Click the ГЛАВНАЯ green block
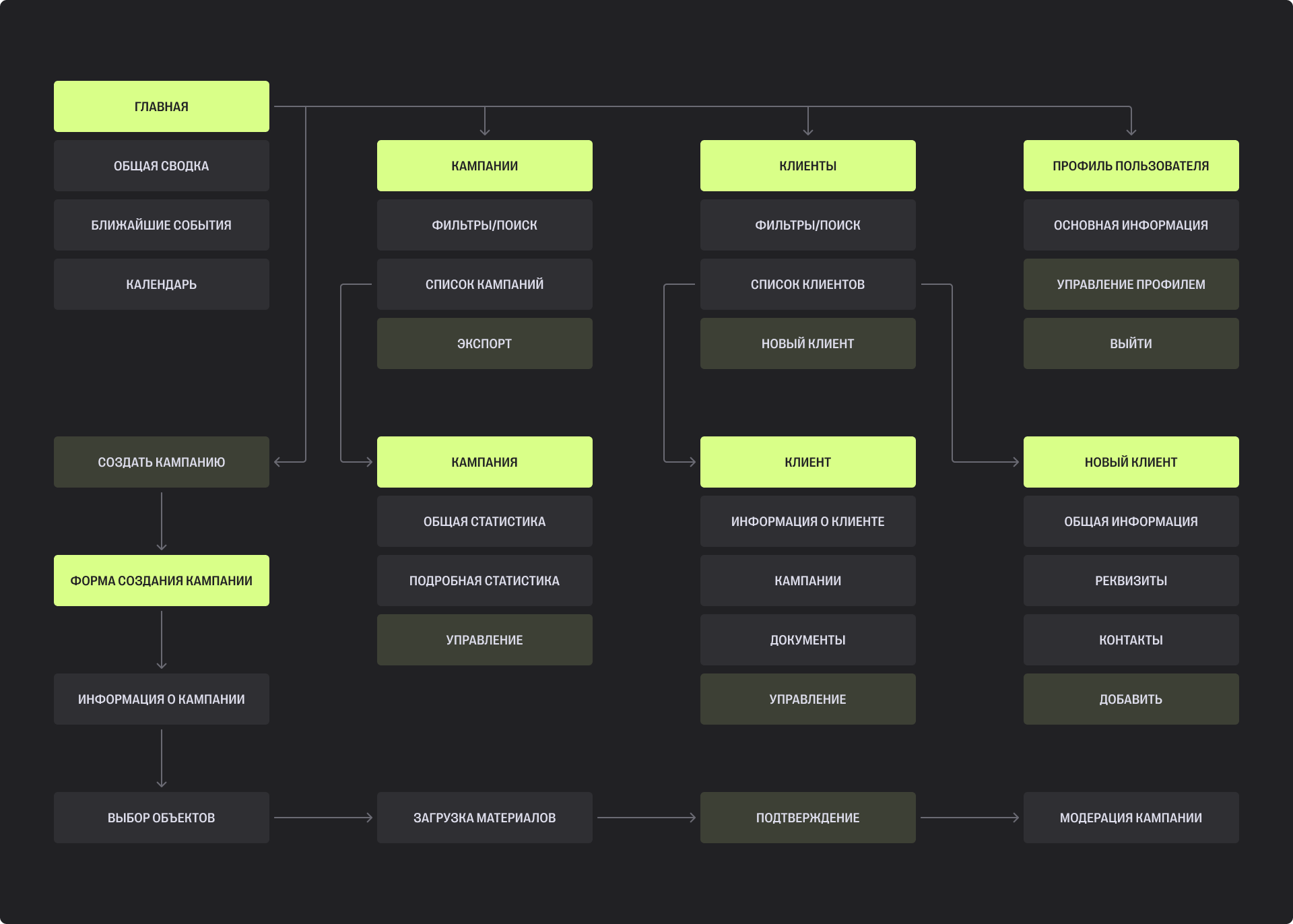 click(x=162, y=106)
